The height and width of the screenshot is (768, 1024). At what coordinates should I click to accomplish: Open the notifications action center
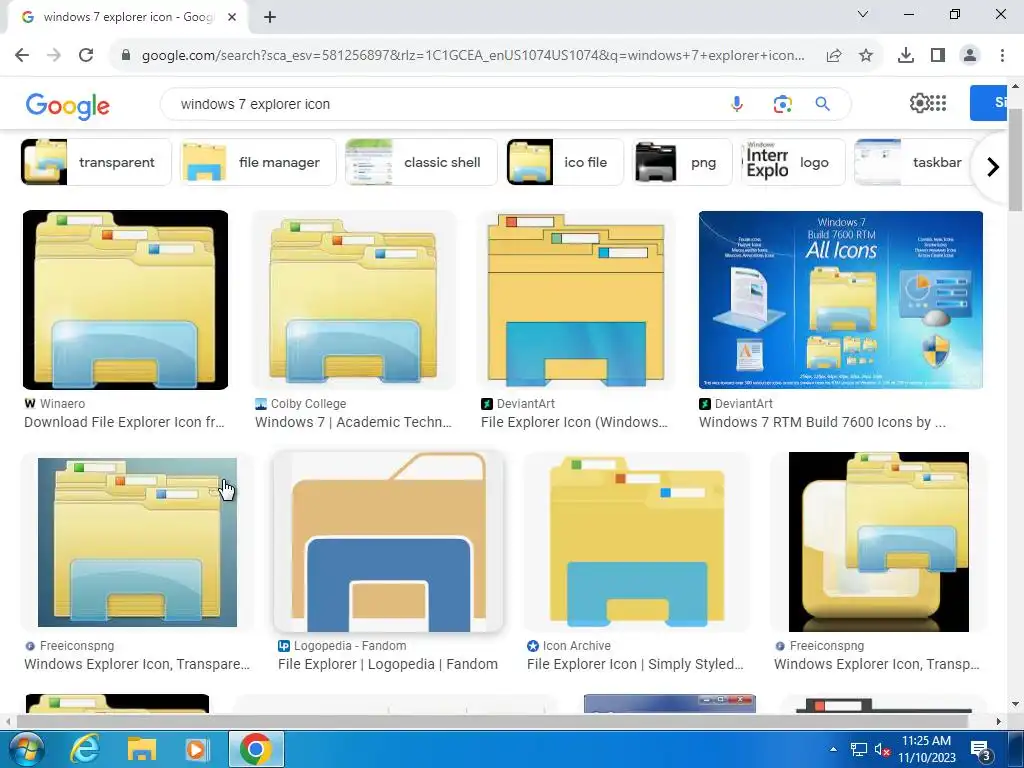click(x=981, y=751)
